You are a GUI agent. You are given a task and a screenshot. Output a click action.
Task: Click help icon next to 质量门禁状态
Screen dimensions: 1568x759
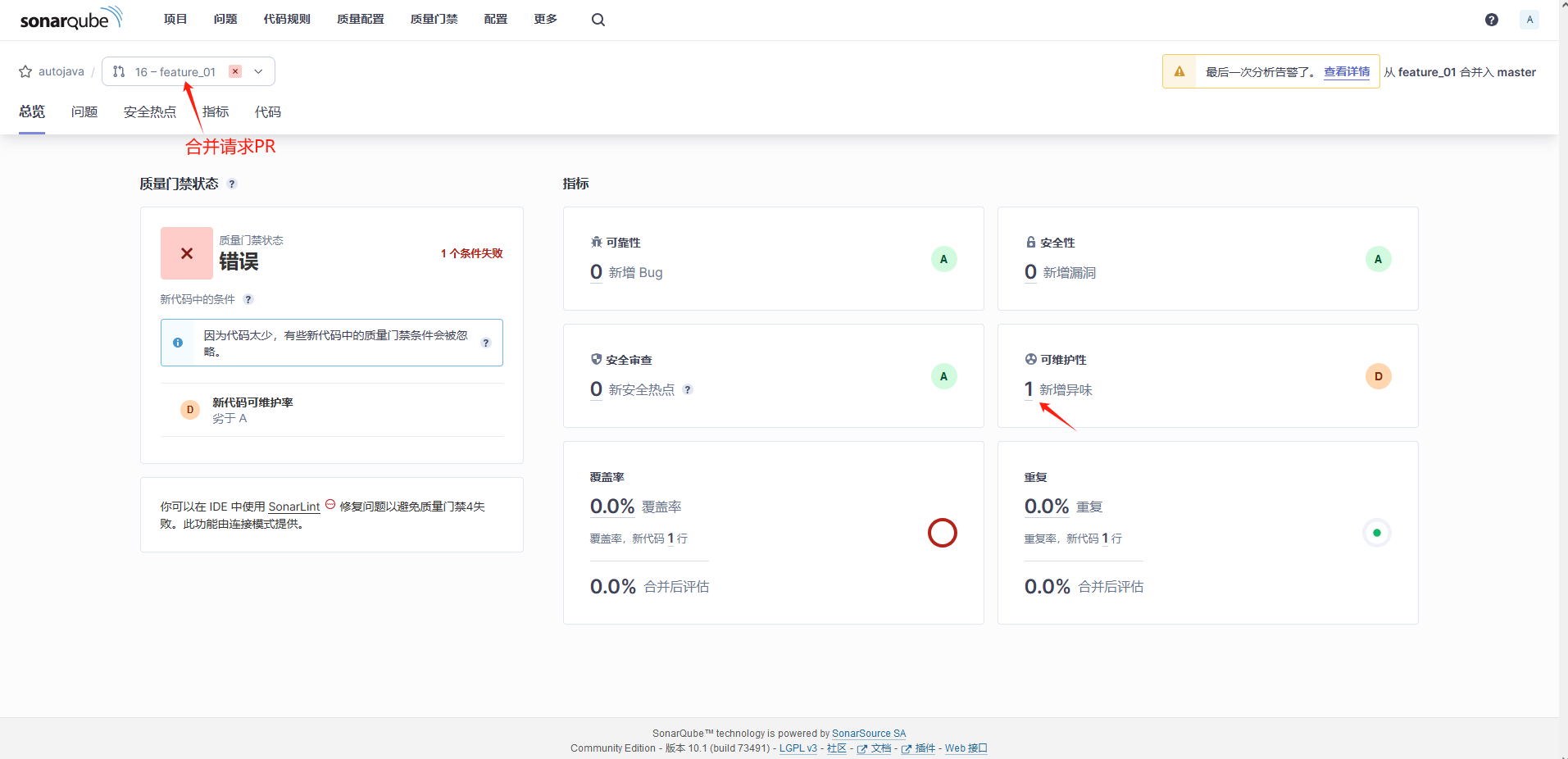(x=232, y=184)
